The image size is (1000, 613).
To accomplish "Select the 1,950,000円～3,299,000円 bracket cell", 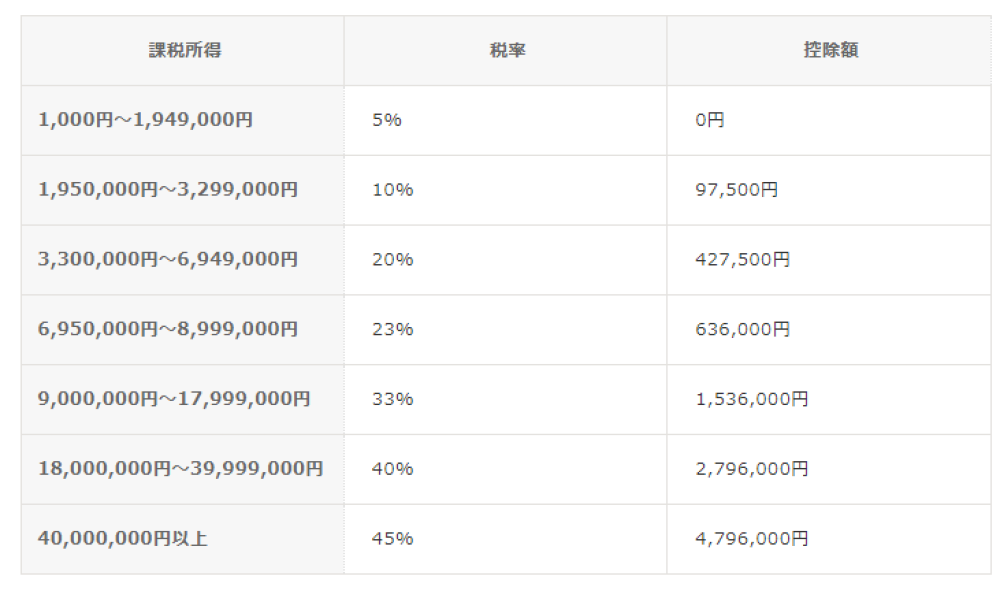I will tap(183, 190).
